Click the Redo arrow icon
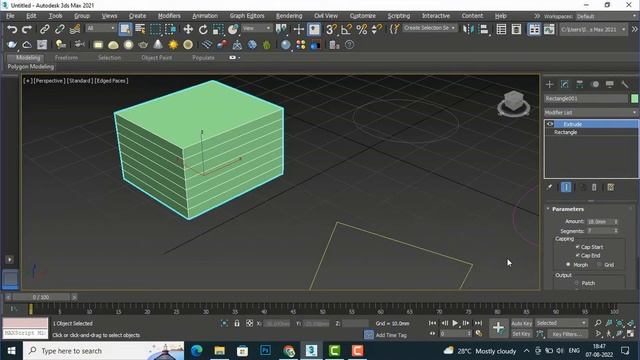640x360 pixels. coord(27,29)
